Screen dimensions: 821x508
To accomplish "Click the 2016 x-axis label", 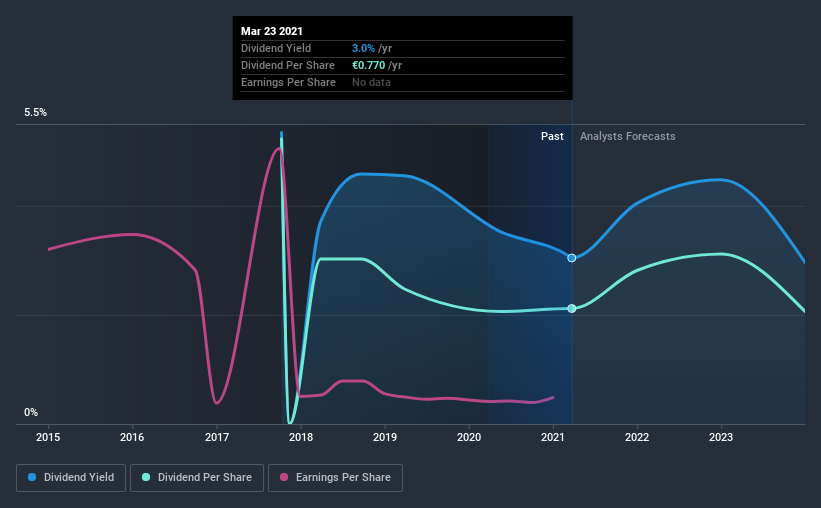I will pos(132,437).
